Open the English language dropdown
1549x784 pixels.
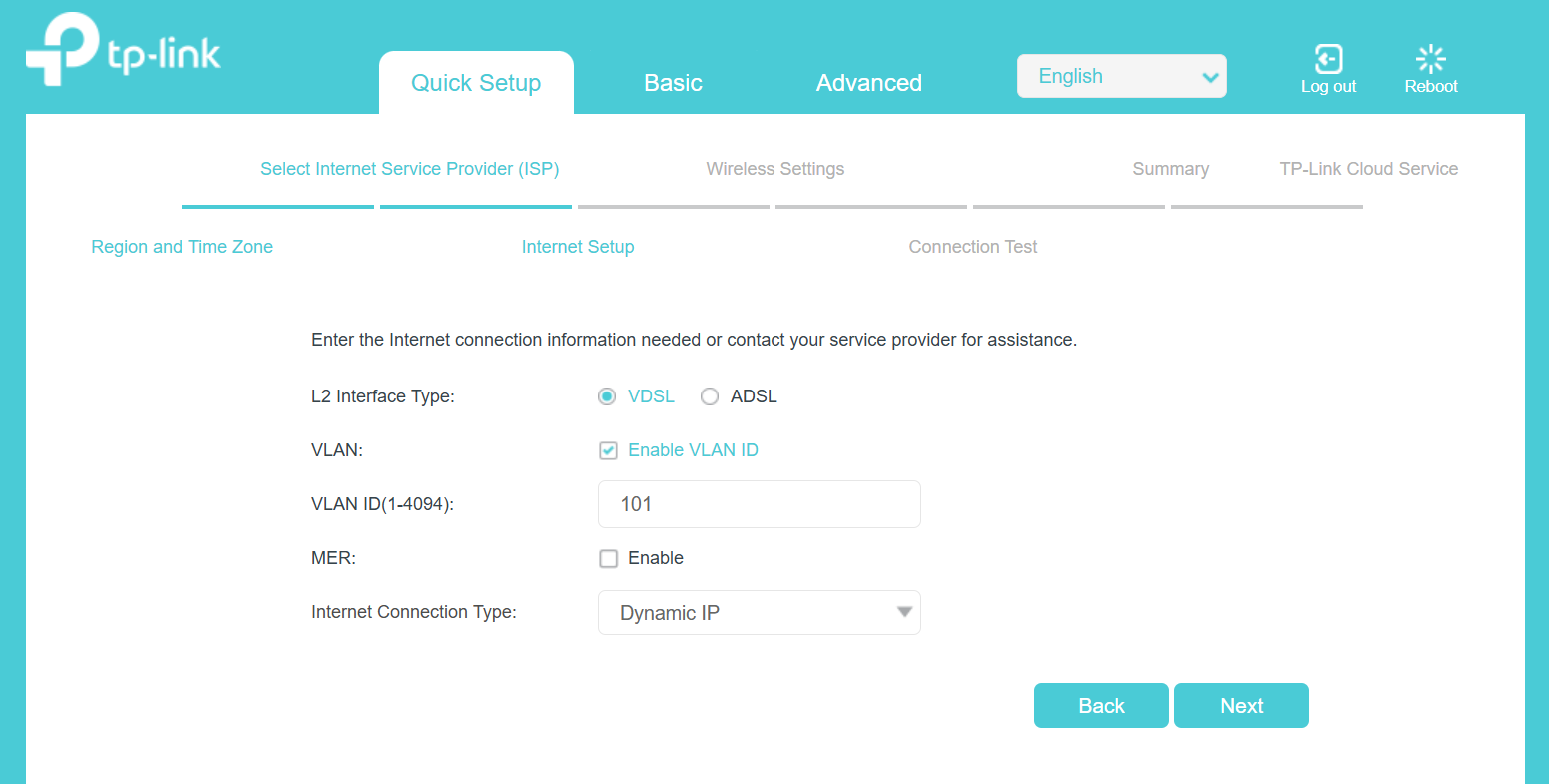[x=1121, y=75]
